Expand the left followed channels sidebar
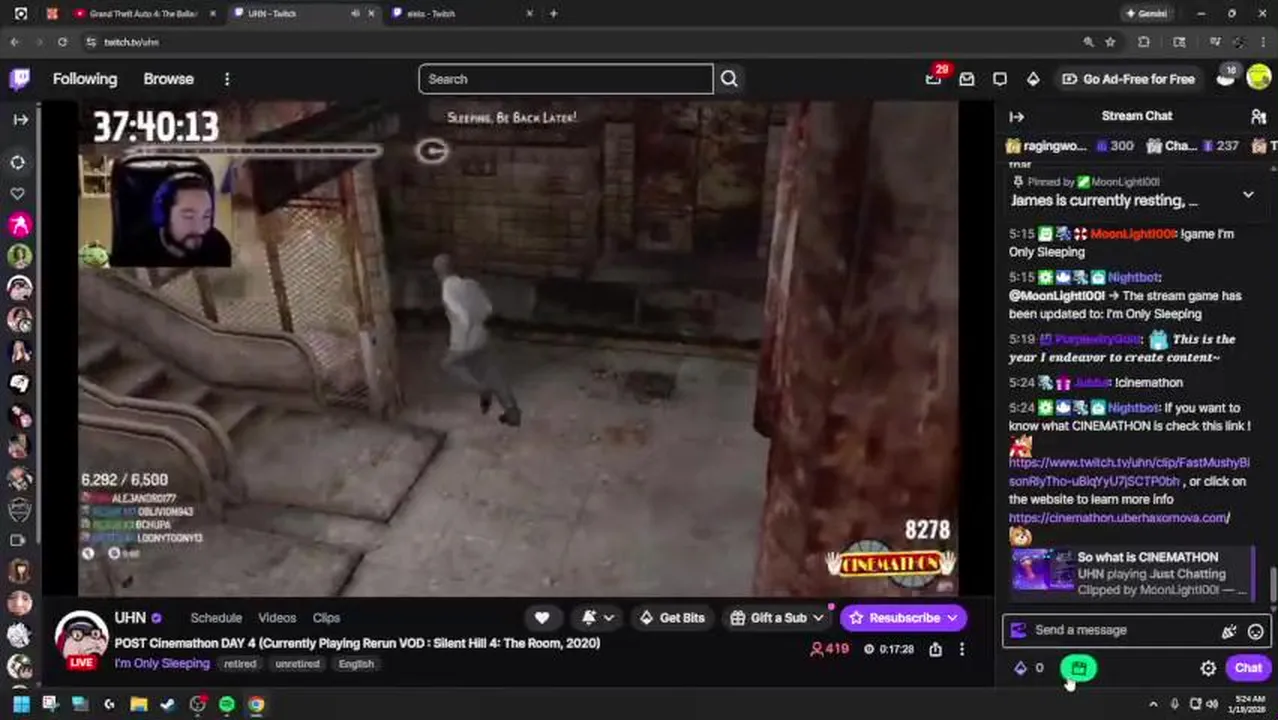This screenshot has width=1278, height=720. tap(20, 119)
